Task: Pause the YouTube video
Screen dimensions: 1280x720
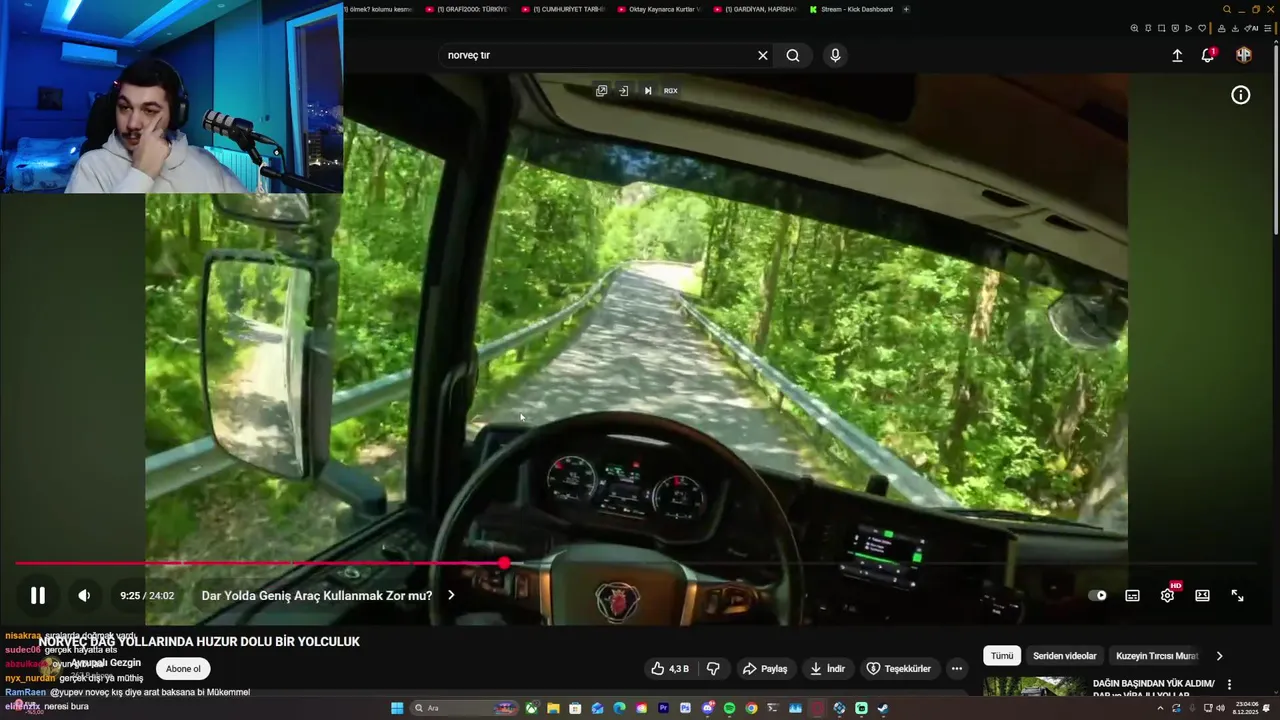Action: click(37, 596)
